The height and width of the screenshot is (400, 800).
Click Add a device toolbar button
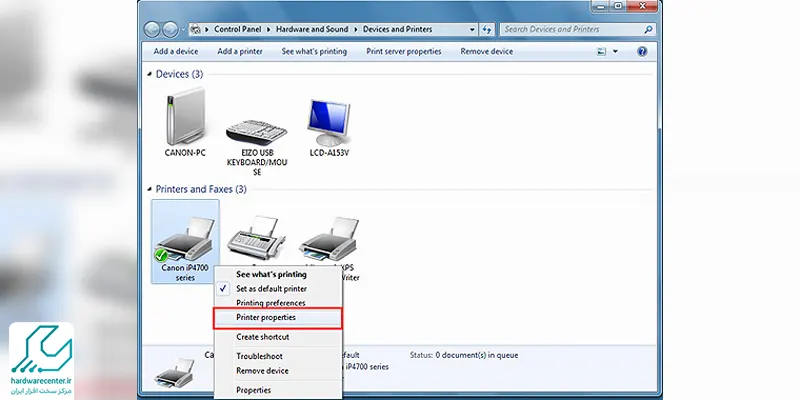[176, 52]
